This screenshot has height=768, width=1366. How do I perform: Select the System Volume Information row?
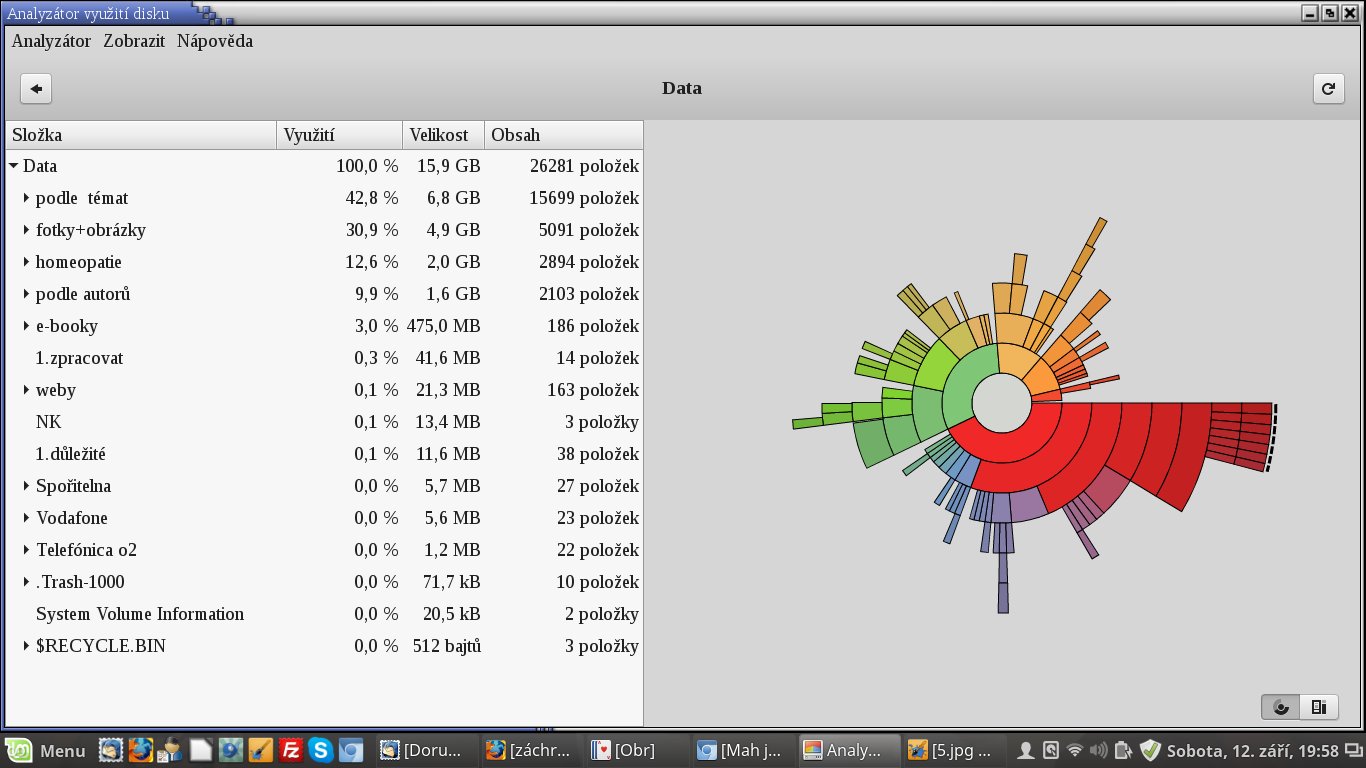tap(140, 614)
